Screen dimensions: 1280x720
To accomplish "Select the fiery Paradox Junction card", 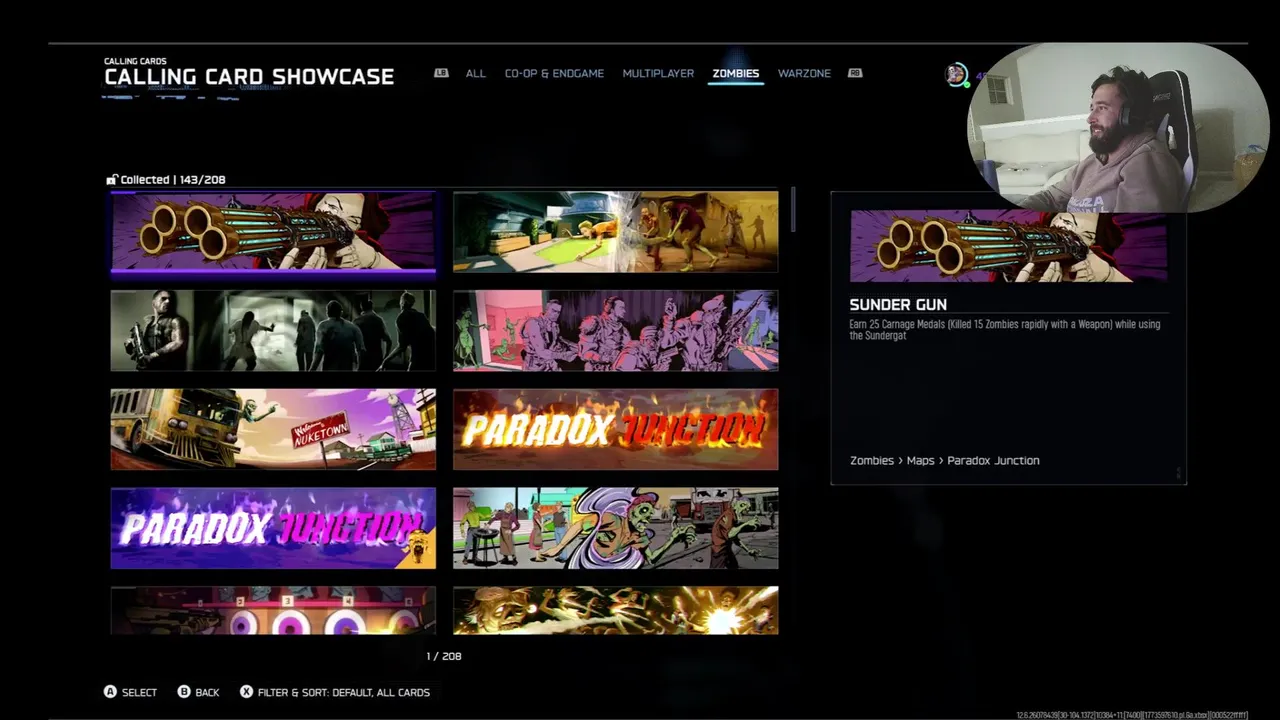I will point(615,429).
